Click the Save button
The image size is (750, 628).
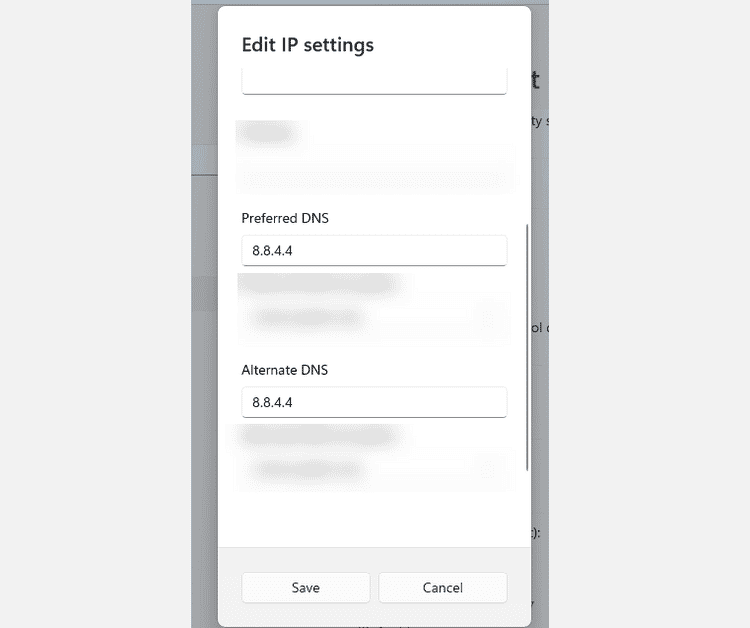coord(305,588)
